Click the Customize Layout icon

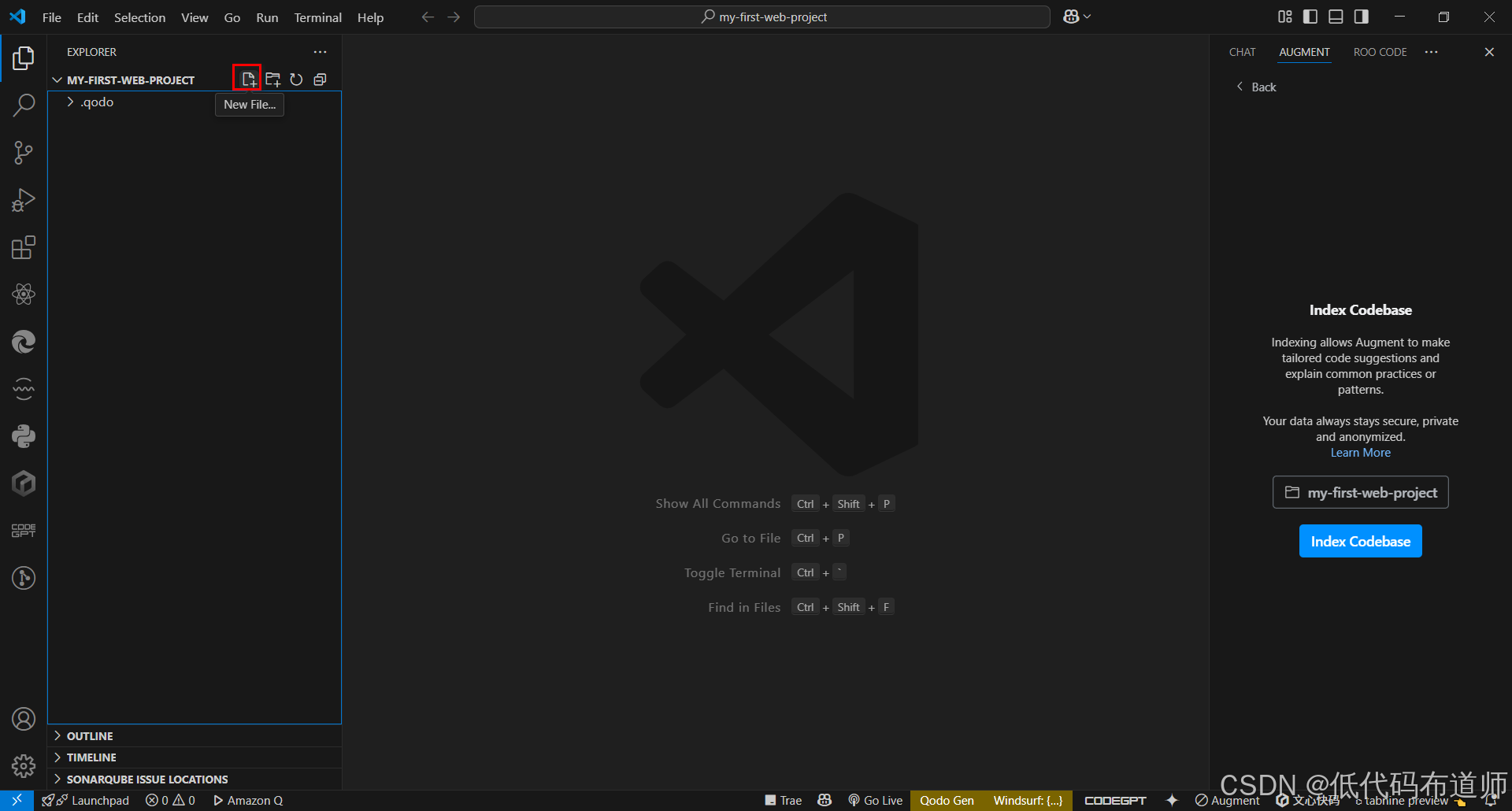[1285, 17]
